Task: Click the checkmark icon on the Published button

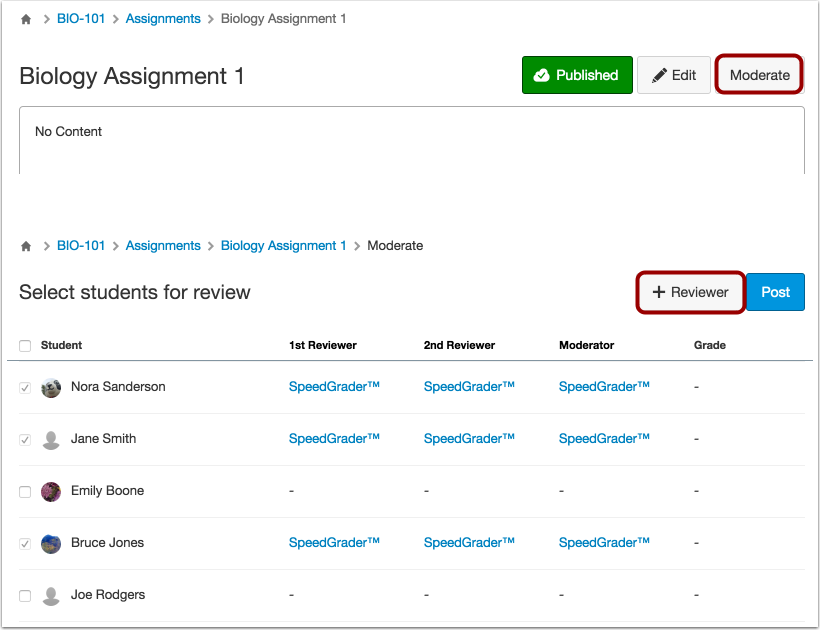Action: [540, 75]
